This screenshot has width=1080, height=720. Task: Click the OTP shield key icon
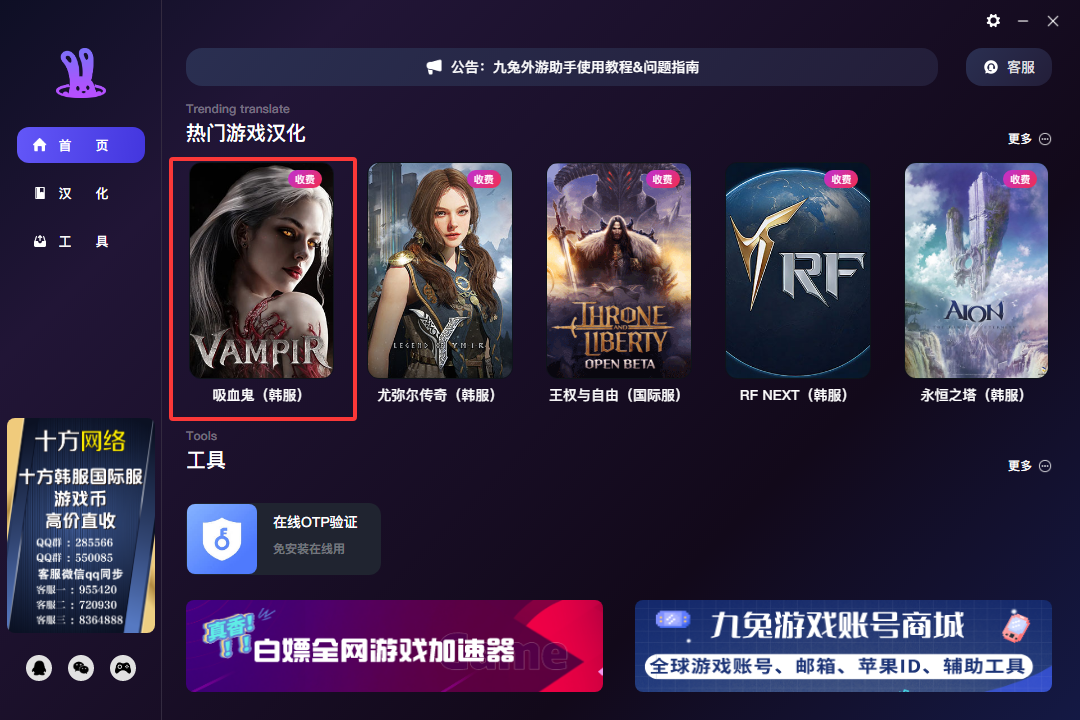click(222, 539)
